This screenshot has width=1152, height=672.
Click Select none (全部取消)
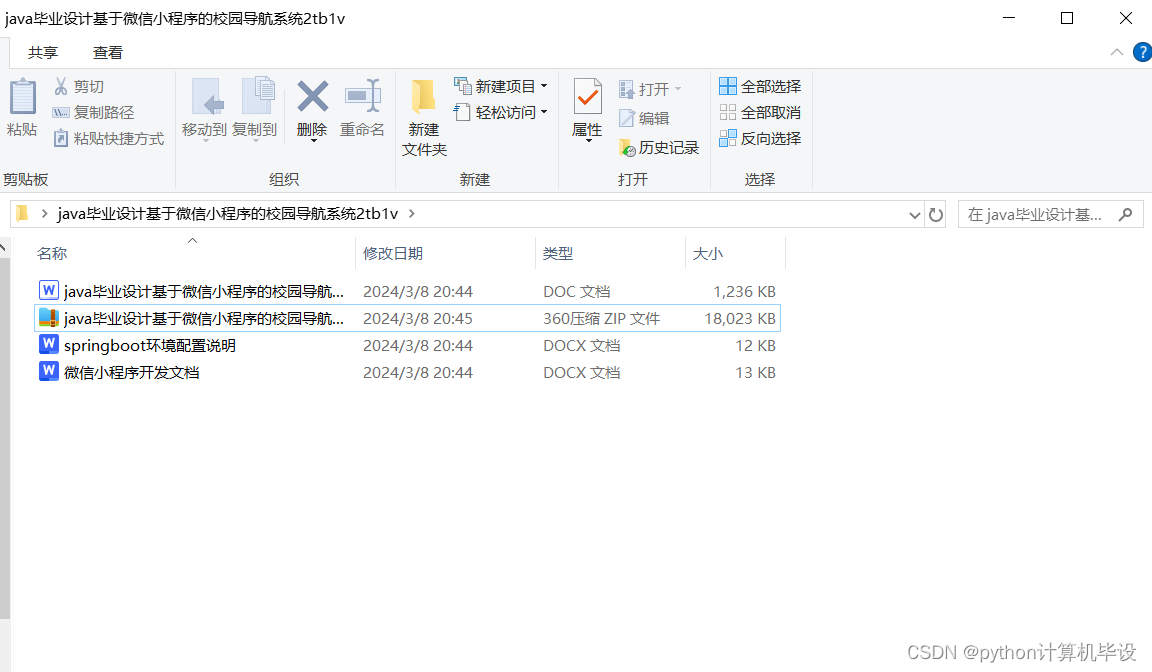pyautogui.click(x=760, y=112)
